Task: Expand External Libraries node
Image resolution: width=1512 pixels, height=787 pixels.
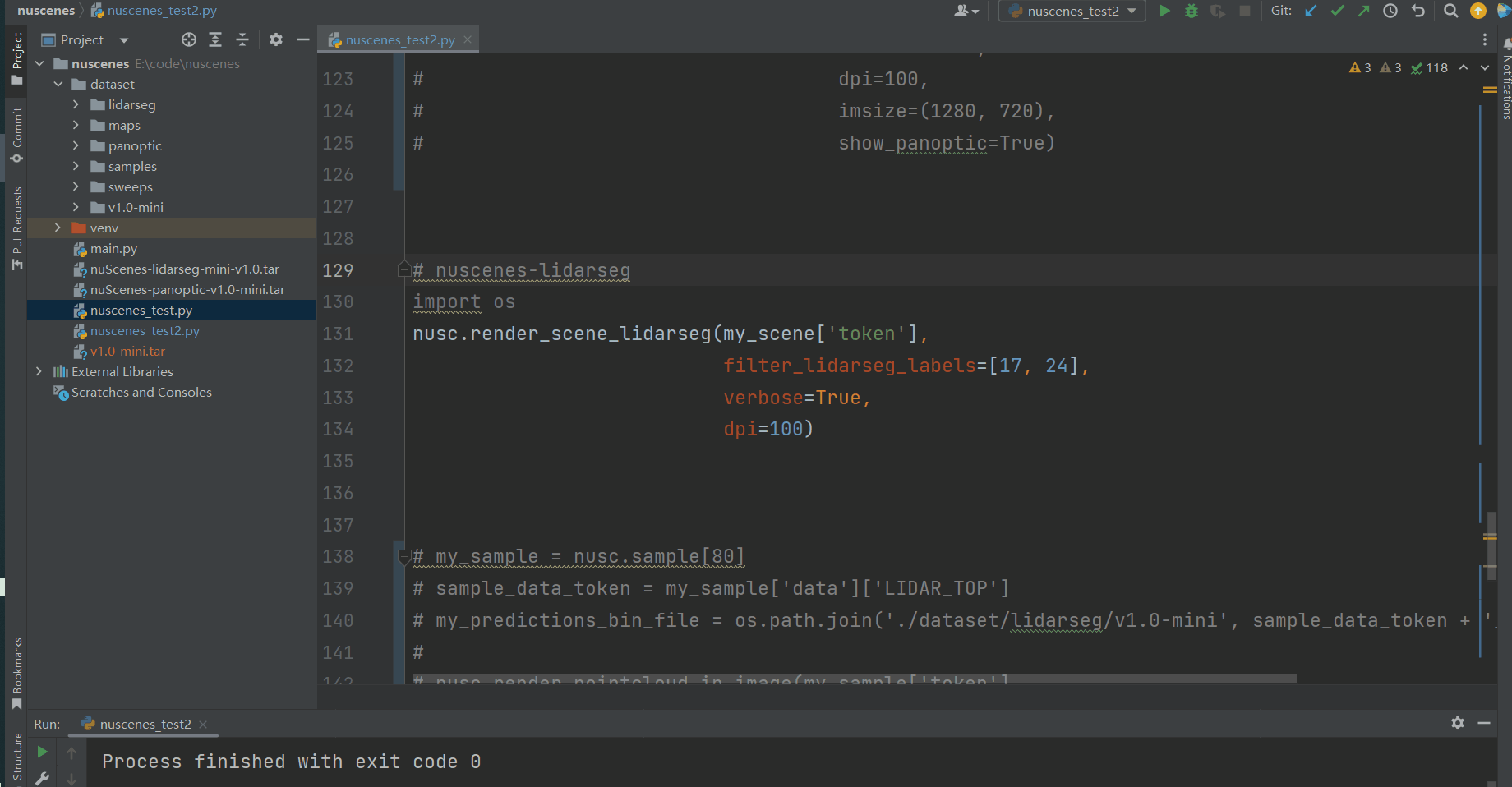Action: (39, 371)
